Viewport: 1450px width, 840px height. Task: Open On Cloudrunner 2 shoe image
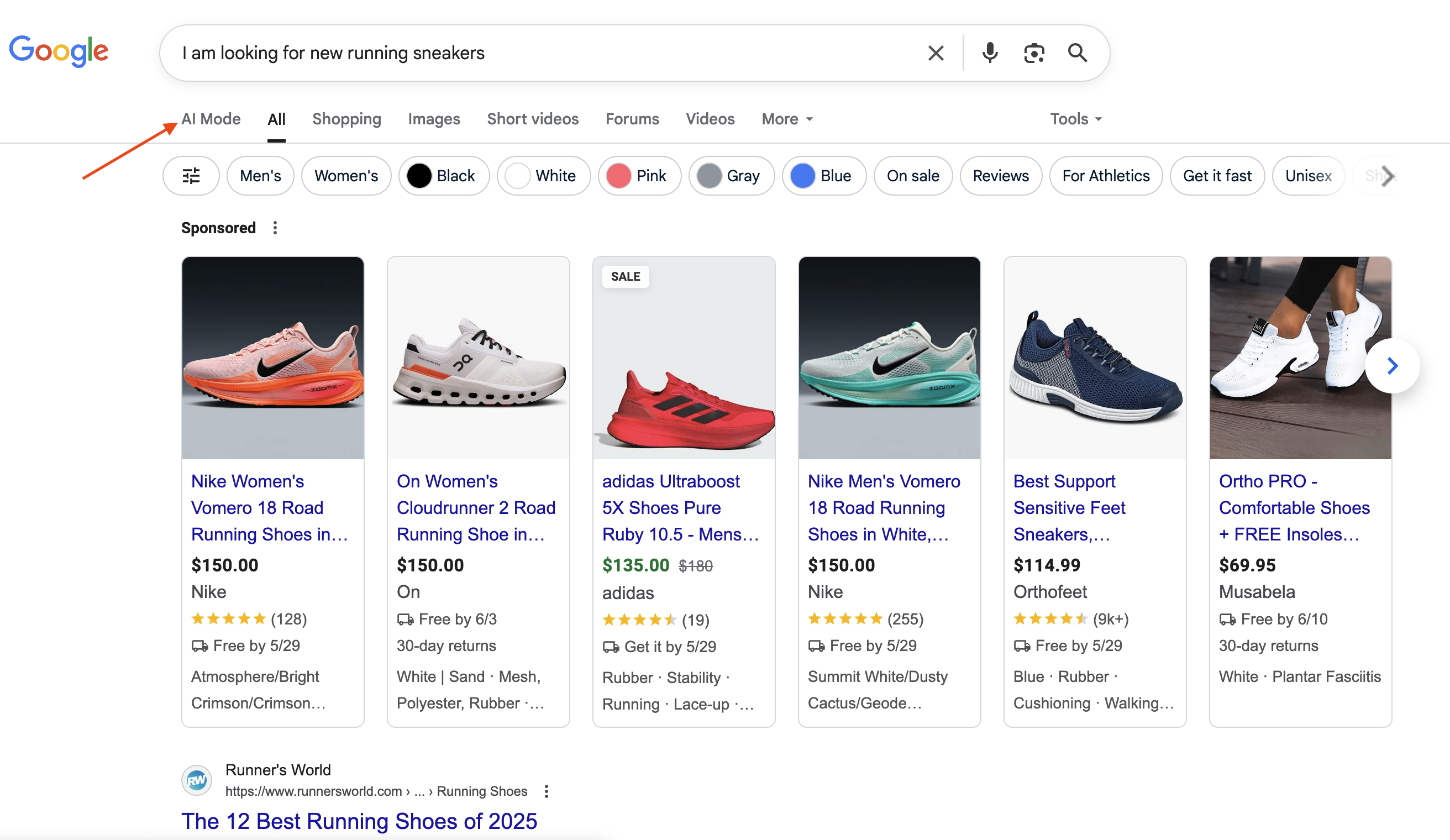point(478,358)
